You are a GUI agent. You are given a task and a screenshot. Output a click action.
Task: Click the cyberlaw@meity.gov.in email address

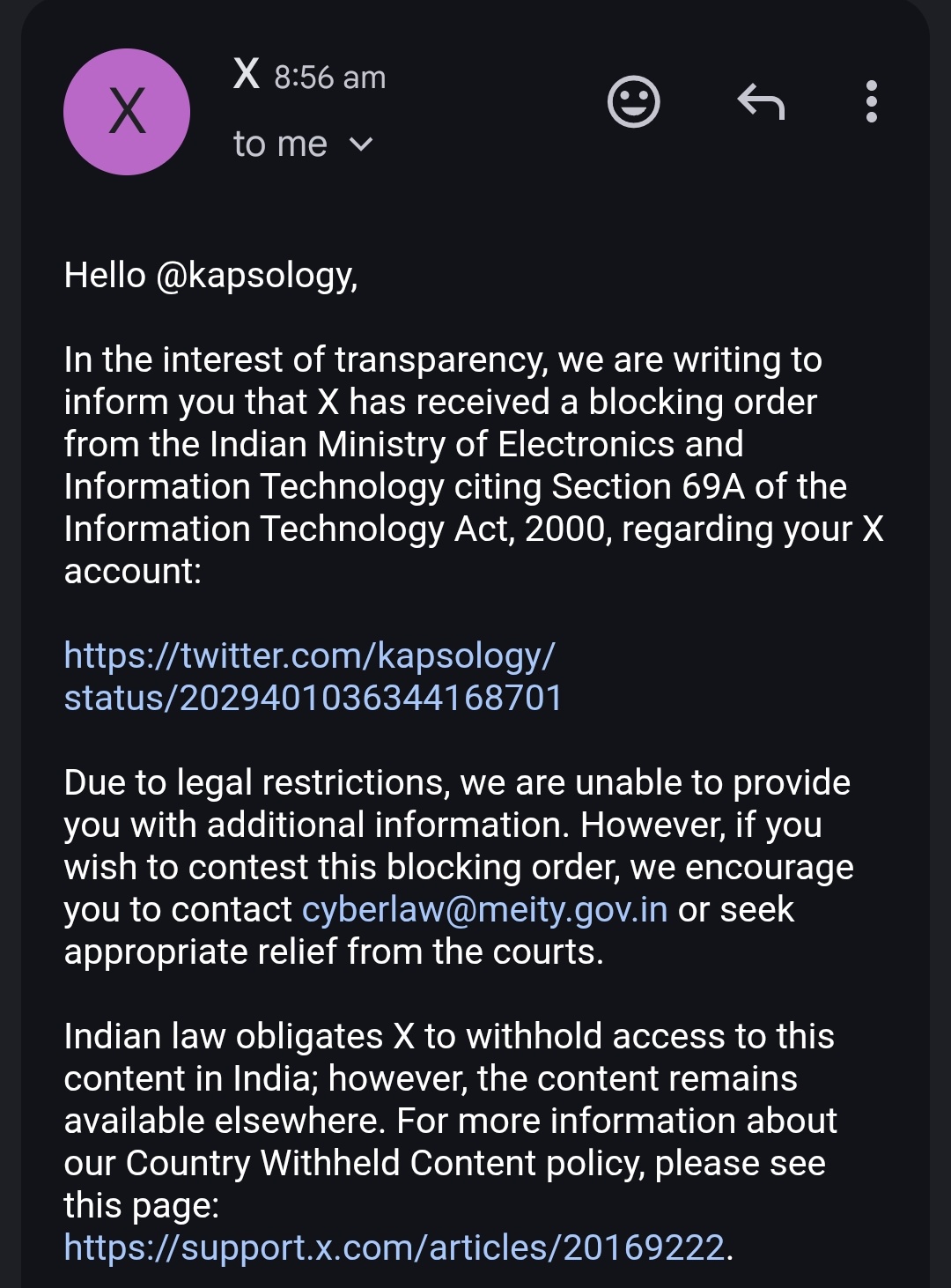pos(484,909)
